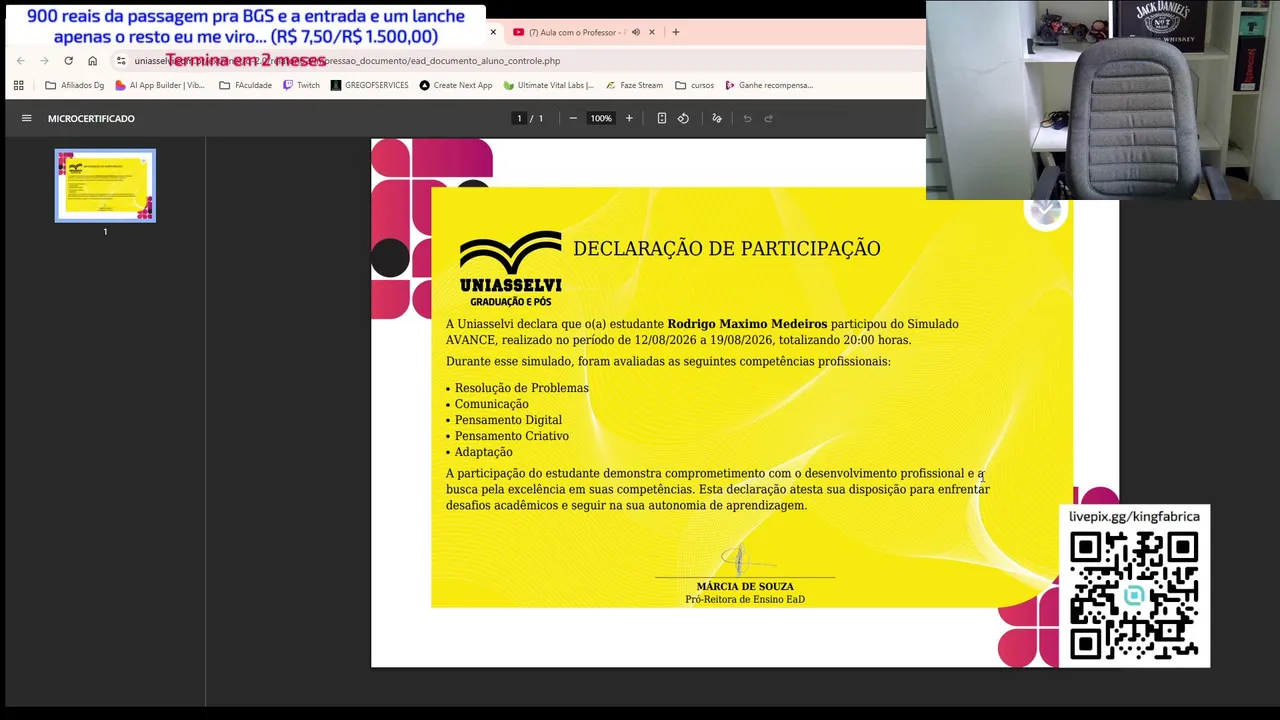Image resolution: width=1280 pixels, height=720 pixels.
Task: Click the name Rodrigo Maximo Medeiros
Action: click(x=747, y=324)
